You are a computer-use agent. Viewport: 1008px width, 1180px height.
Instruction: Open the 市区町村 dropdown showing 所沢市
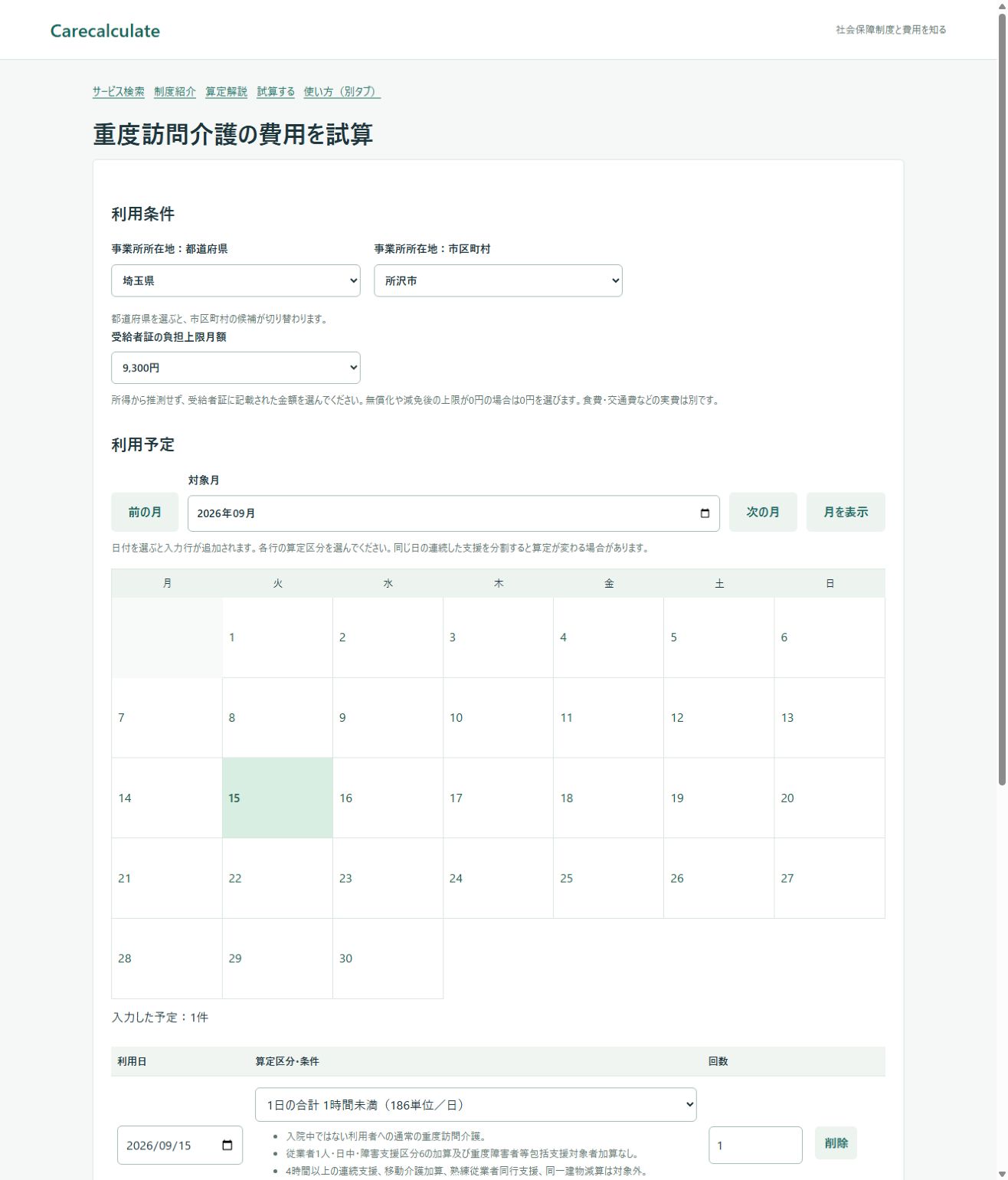click(498, 280)
